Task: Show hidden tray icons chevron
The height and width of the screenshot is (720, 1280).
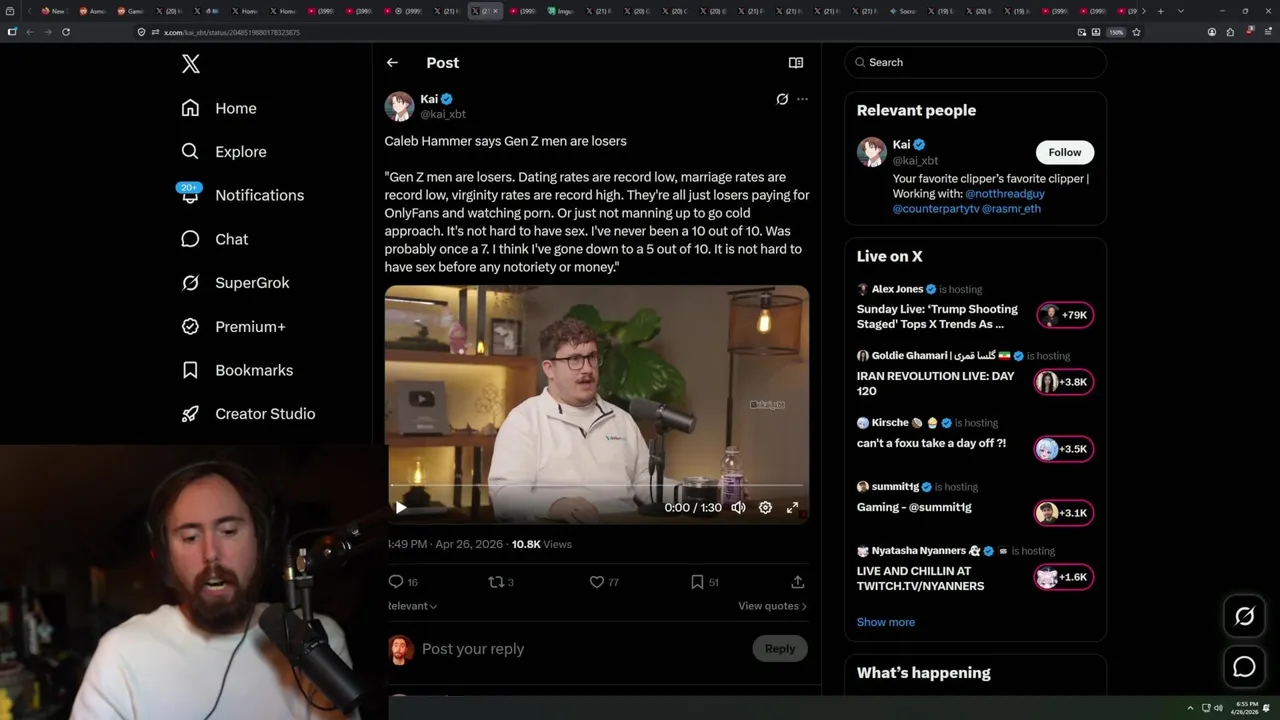Action: click(x=1190, y=708)
